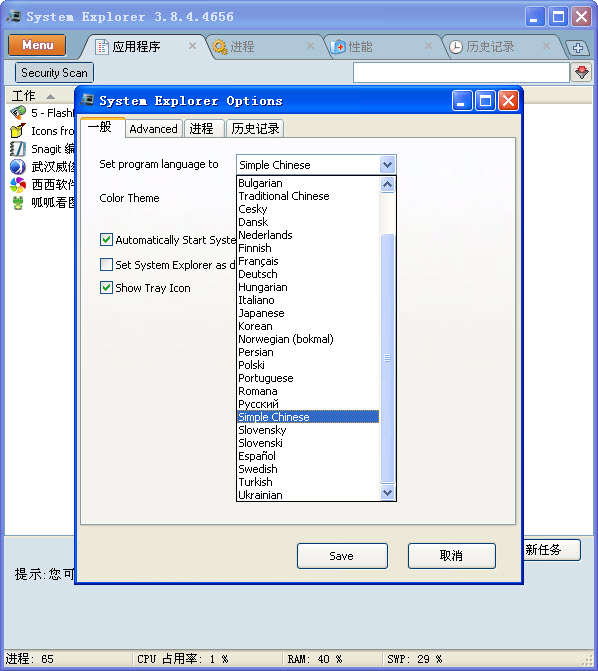Click the main search input field
598x671 pixels.
(x=461, y=72)
